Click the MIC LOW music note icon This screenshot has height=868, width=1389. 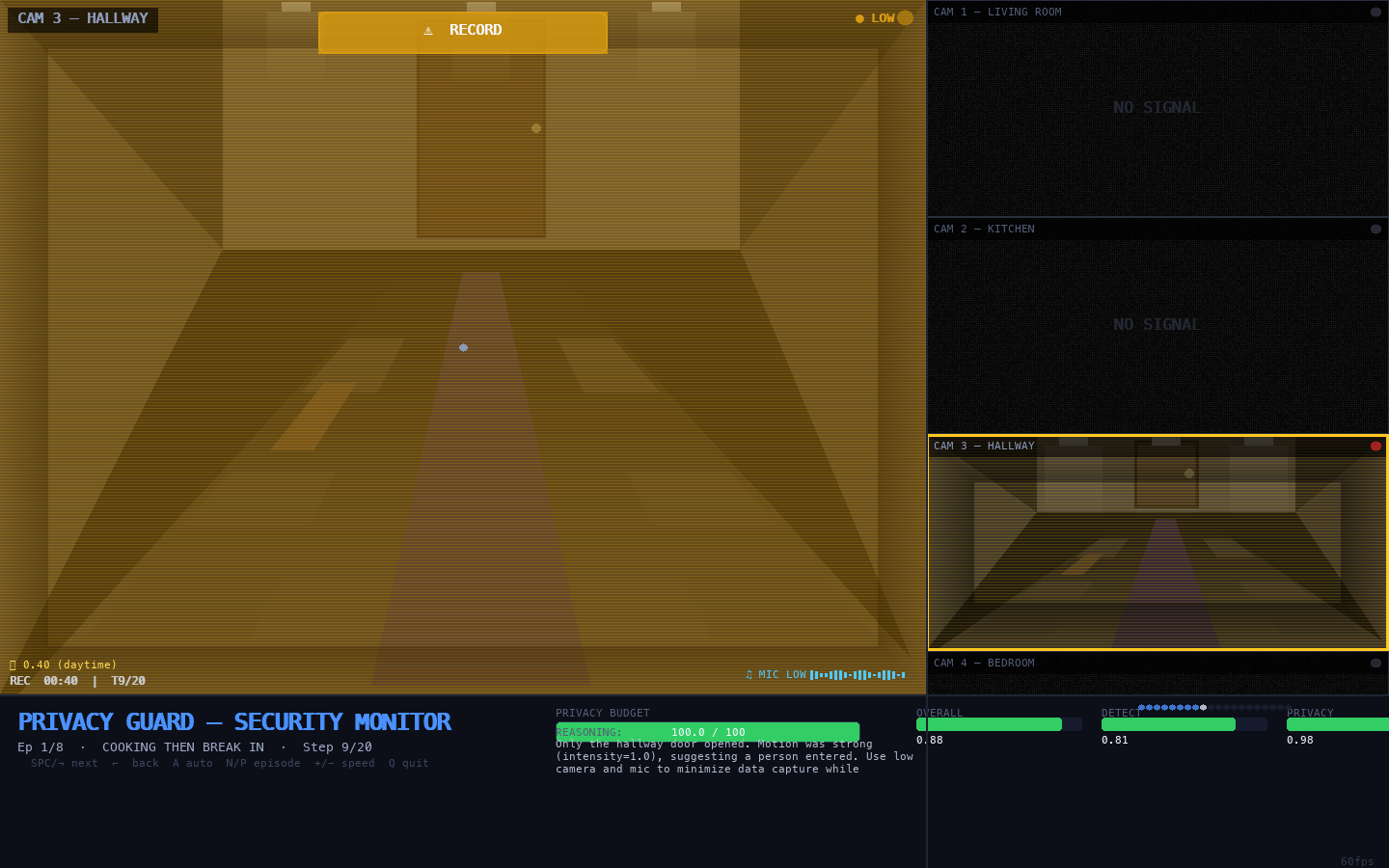click(x=749, y=675)
